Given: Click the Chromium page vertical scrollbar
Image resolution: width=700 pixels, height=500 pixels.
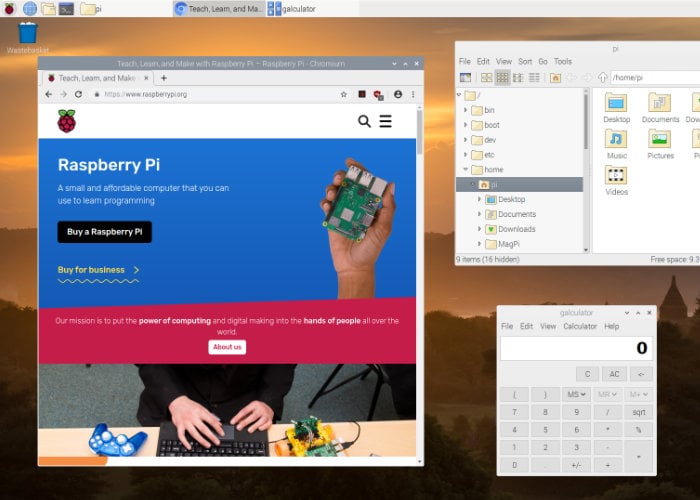Looking at the screenshot, I should [419, 132].
